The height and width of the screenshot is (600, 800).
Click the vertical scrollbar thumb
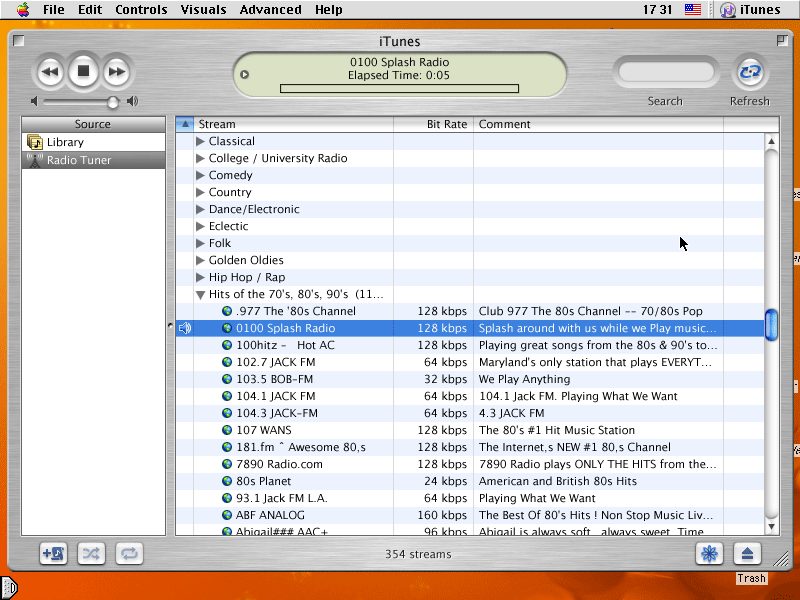pyautogui.click(x=771, y=324)
